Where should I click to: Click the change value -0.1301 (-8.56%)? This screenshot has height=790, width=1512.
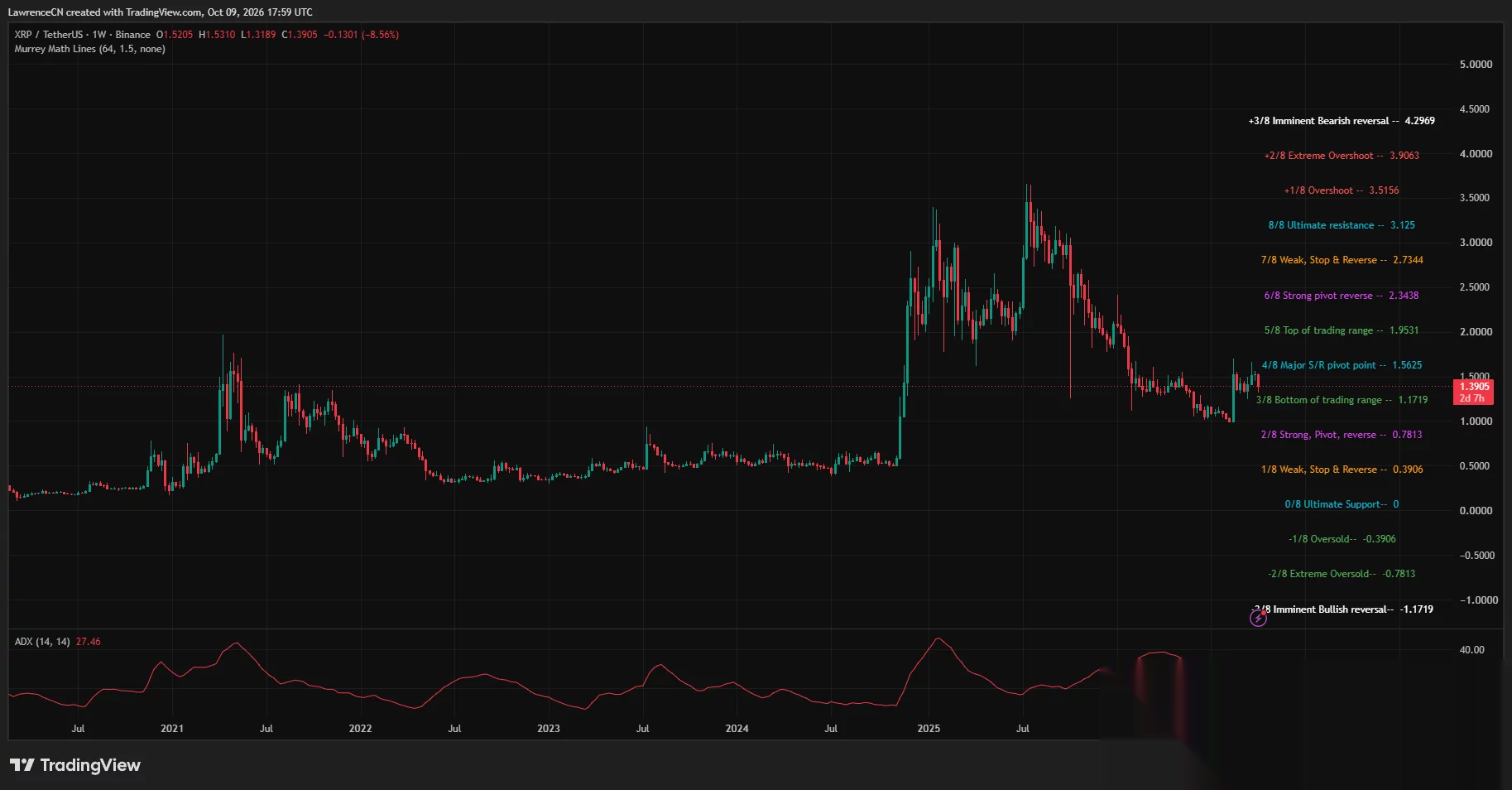(361, 35)
